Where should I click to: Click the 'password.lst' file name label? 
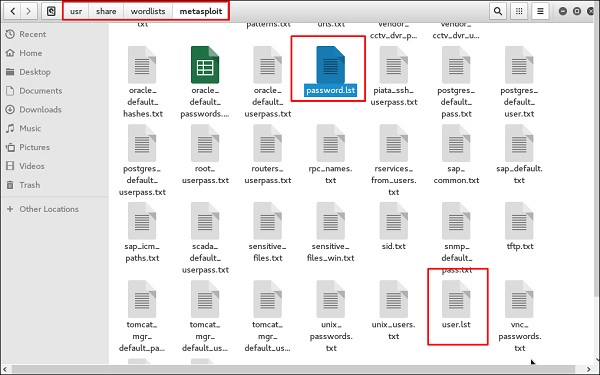click(x=331, y=90)
